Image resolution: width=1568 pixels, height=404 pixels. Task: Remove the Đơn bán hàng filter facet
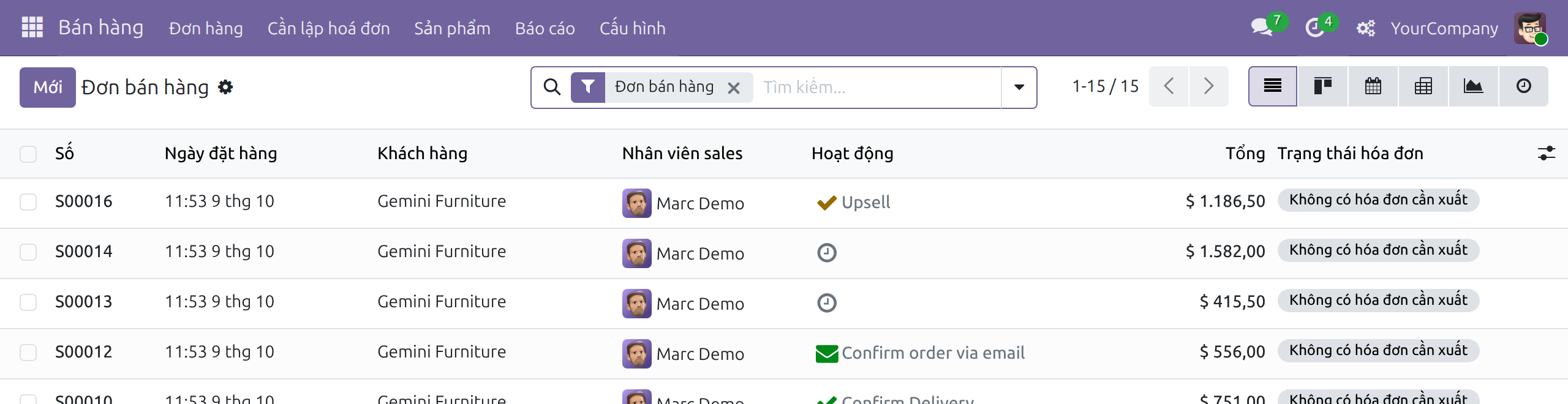click(x=734, y=88)
